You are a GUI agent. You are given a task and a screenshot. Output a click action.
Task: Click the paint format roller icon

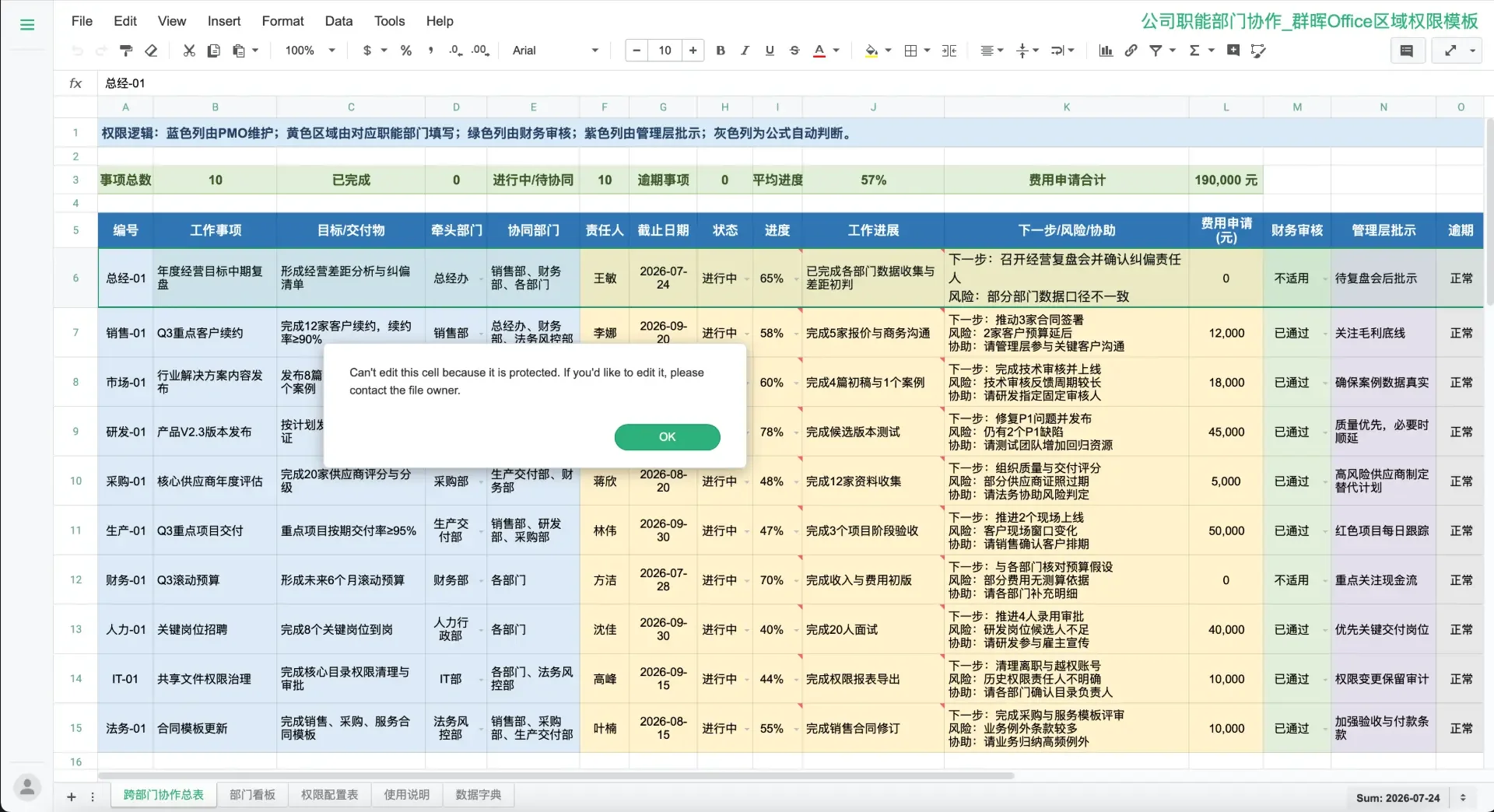tap(126, 51)
